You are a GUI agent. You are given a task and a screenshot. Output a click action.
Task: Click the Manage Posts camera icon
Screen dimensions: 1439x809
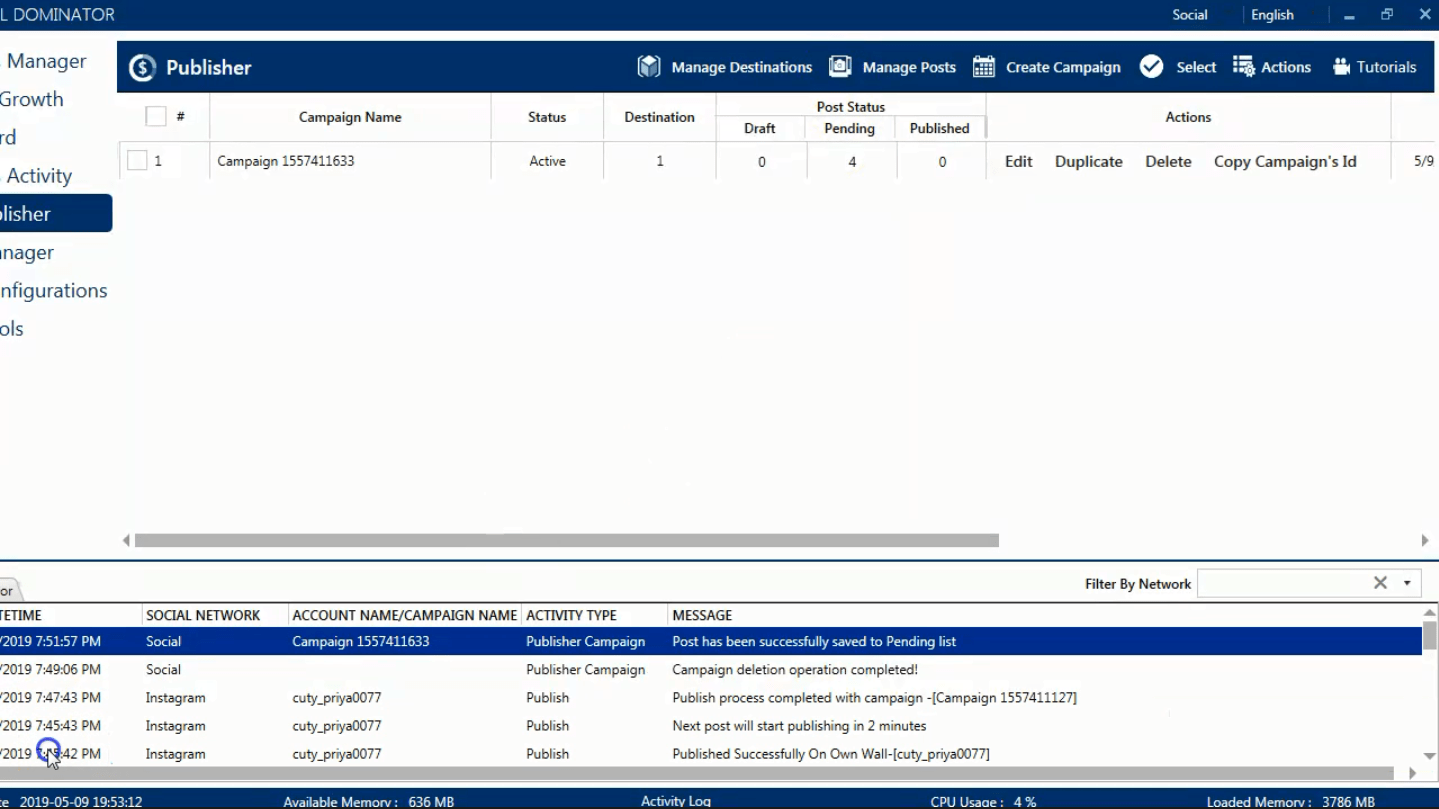click(840, 67)
